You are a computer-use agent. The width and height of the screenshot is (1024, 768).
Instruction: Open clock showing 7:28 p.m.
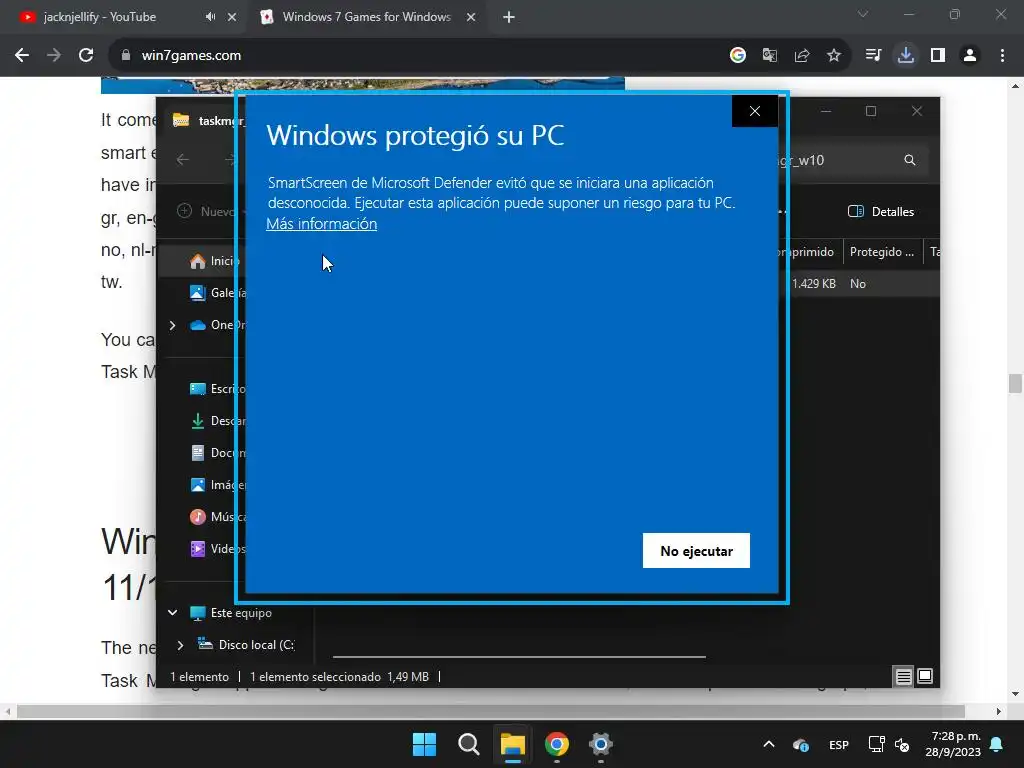click(953, 744)
